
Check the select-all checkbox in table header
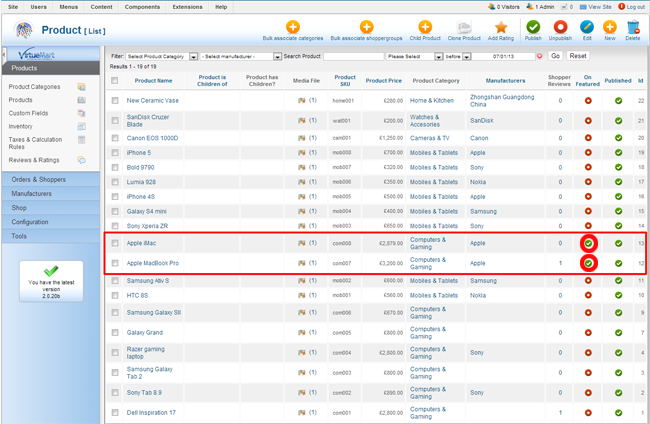coord(115,80)
